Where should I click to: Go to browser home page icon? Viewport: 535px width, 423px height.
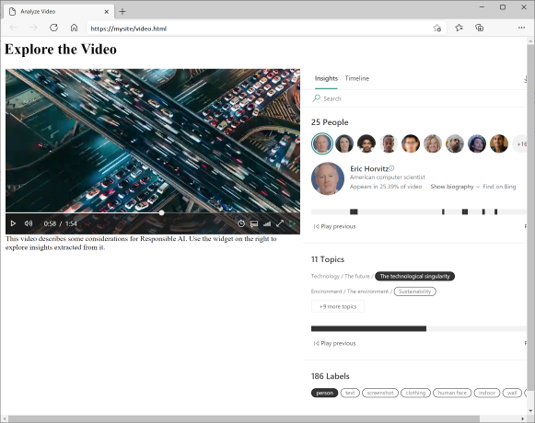[x=74, y=28]
